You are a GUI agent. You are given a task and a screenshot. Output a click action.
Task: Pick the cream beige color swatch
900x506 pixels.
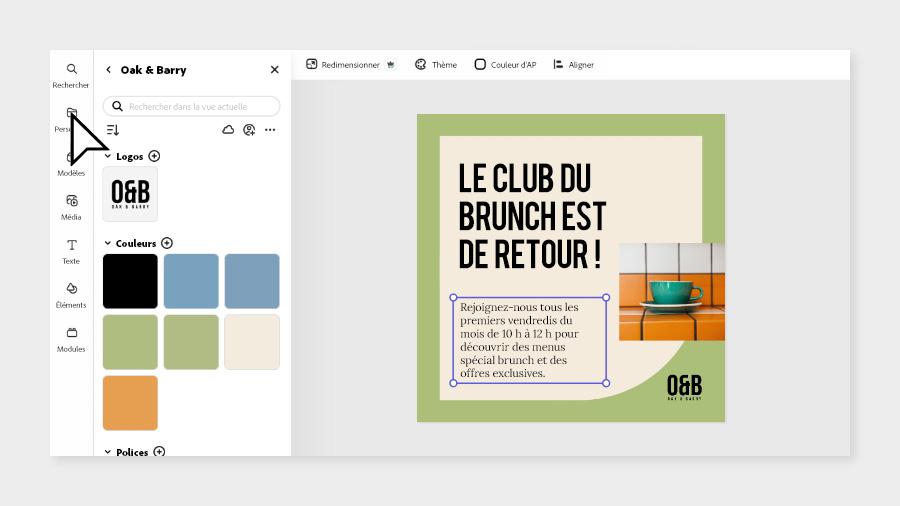pos(252,342)
